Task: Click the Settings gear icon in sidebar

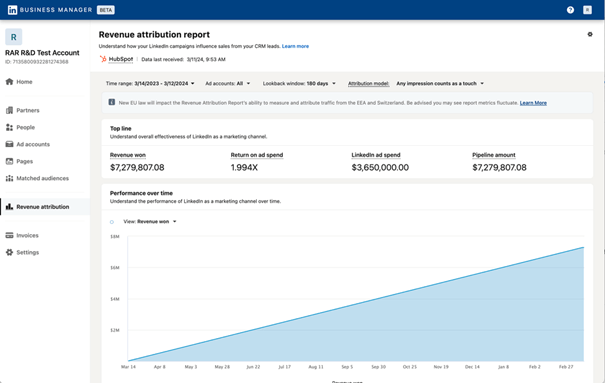Action: tap(9, 252)
